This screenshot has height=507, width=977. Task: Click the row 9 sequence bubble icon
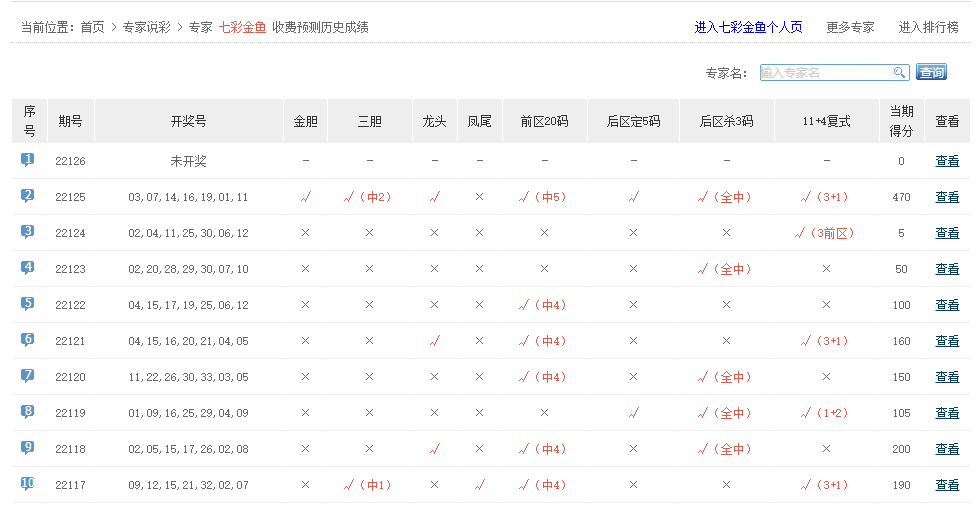pos(28,448)
